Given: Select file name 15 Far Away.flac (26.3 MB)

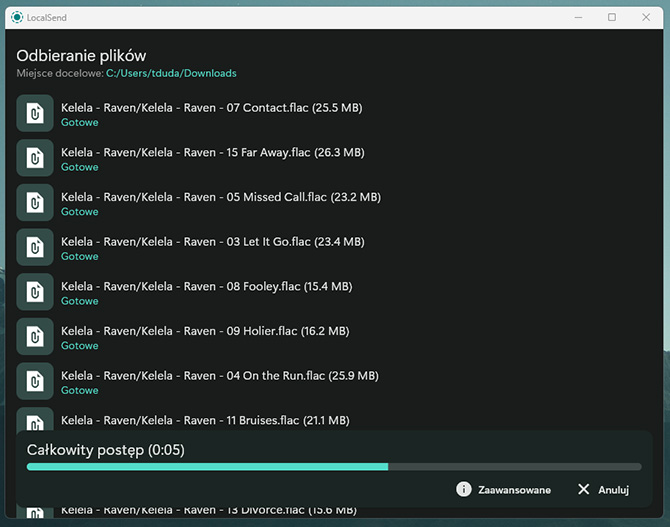Looking at the screenshot, I should [x=213, y=153].
